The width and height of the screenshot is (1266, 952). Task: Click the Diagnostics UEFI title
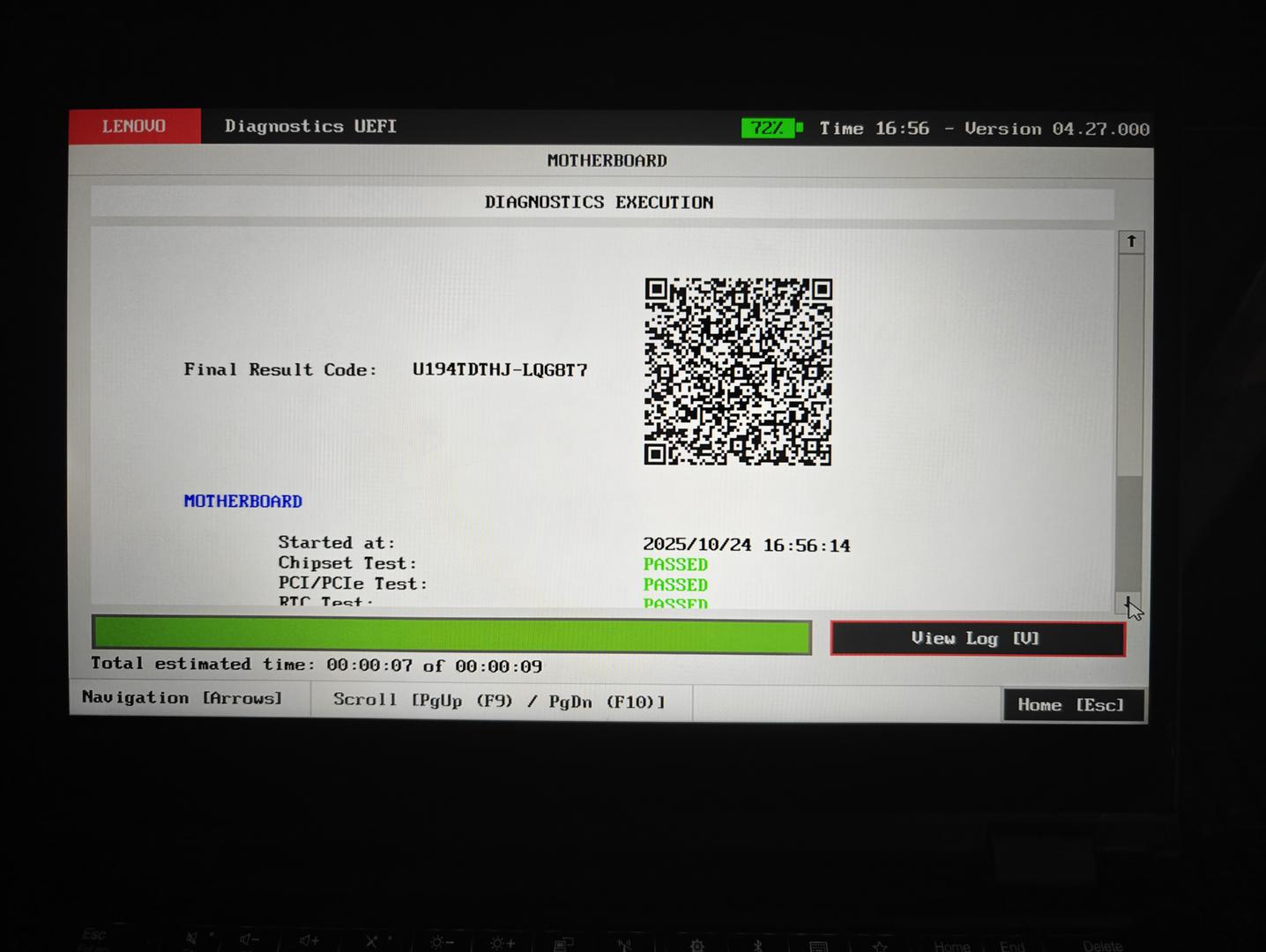pos(310,126)
